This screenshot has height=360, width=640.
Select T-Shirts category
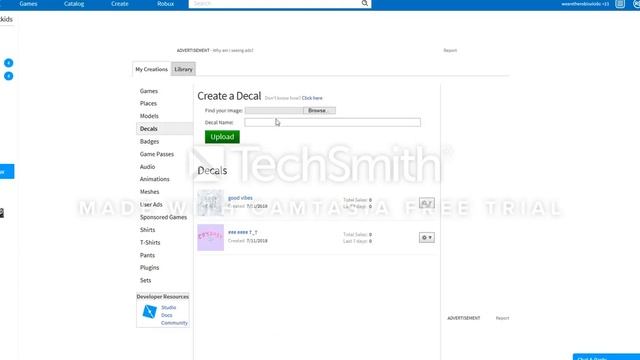pyautogui.click(x=150, y=242)
